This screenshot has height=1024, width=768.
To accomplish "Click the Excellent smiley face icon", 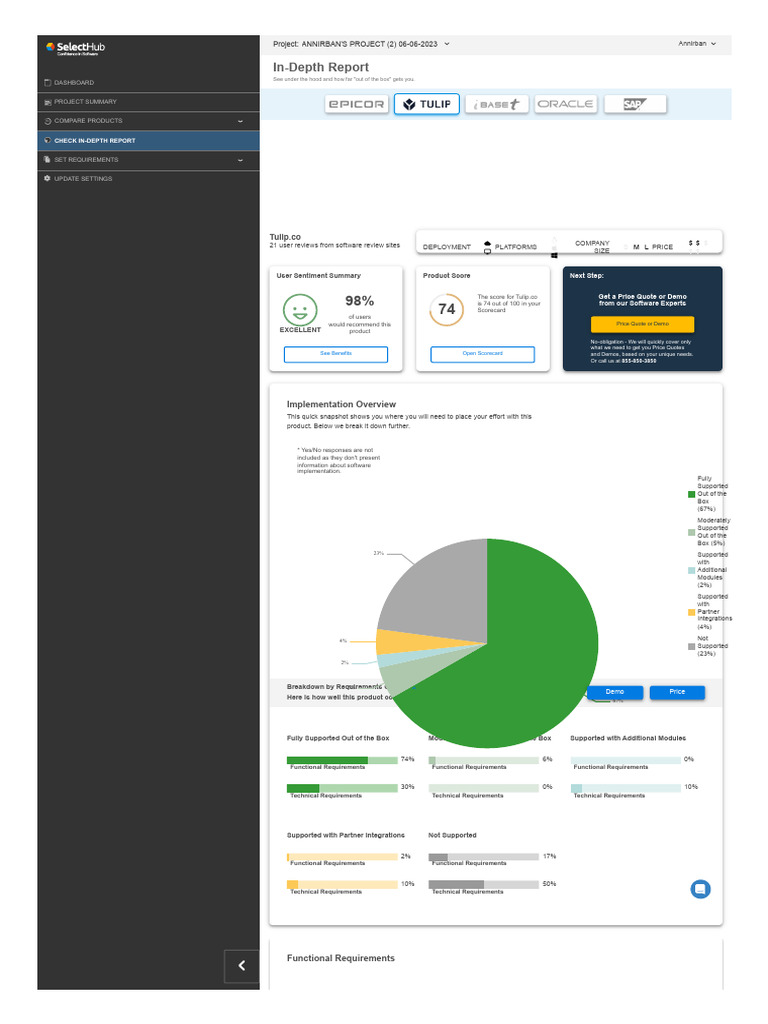I will pos(300,310).
